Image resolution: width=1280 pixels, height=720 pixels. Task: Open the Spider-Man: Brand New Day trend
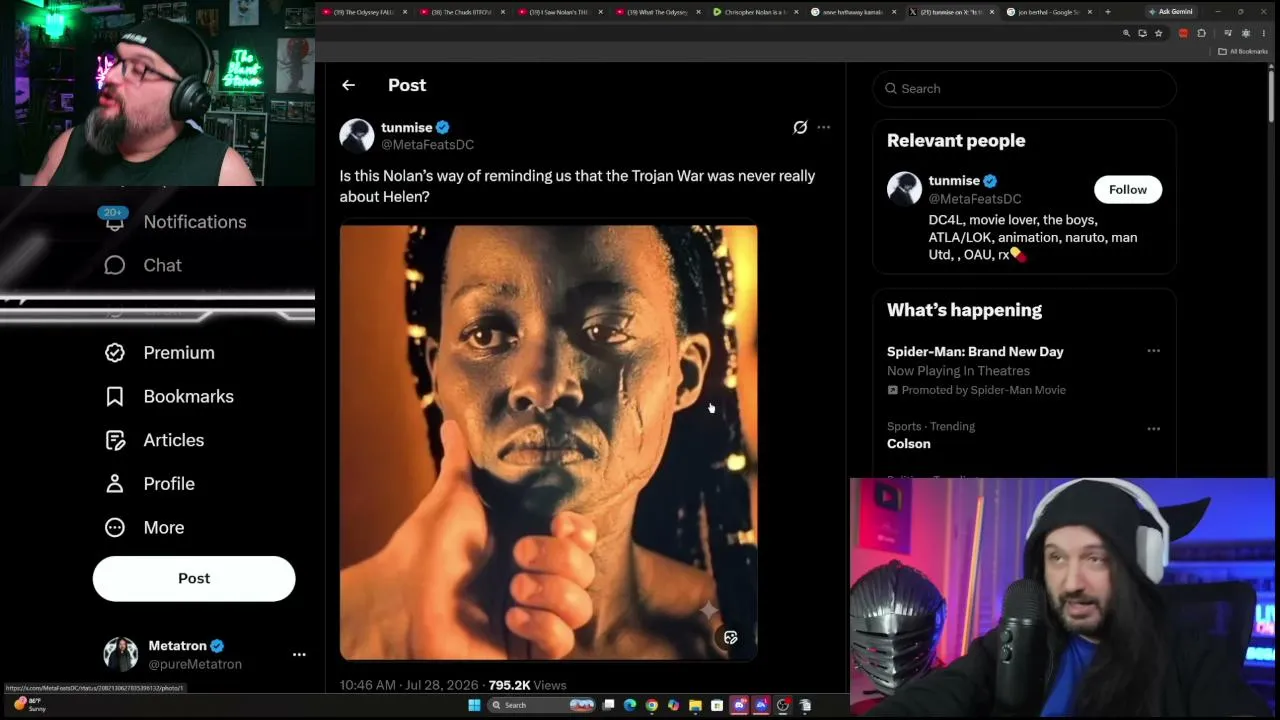[975, 352]
